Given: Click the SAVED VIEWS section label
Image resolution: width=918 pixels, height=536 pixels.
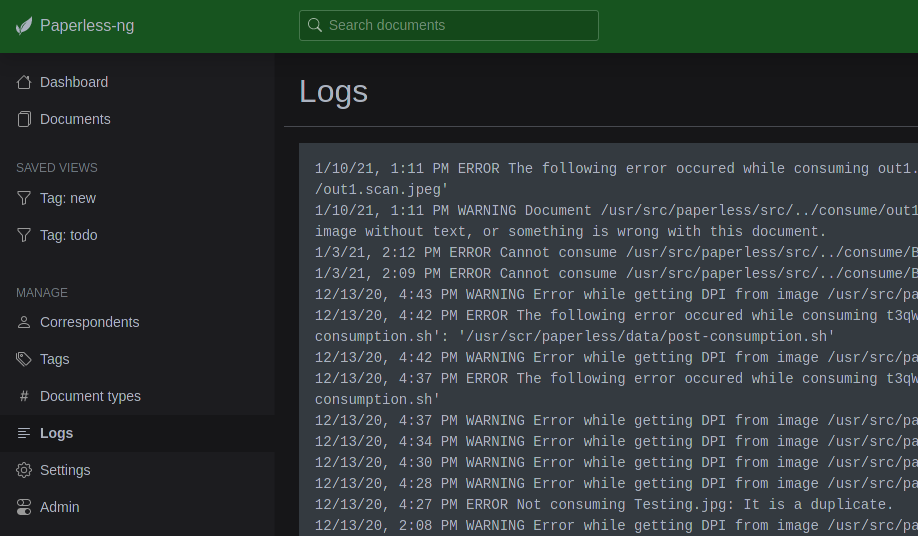Looking at the screenshot, I should [x=57, y=168].
